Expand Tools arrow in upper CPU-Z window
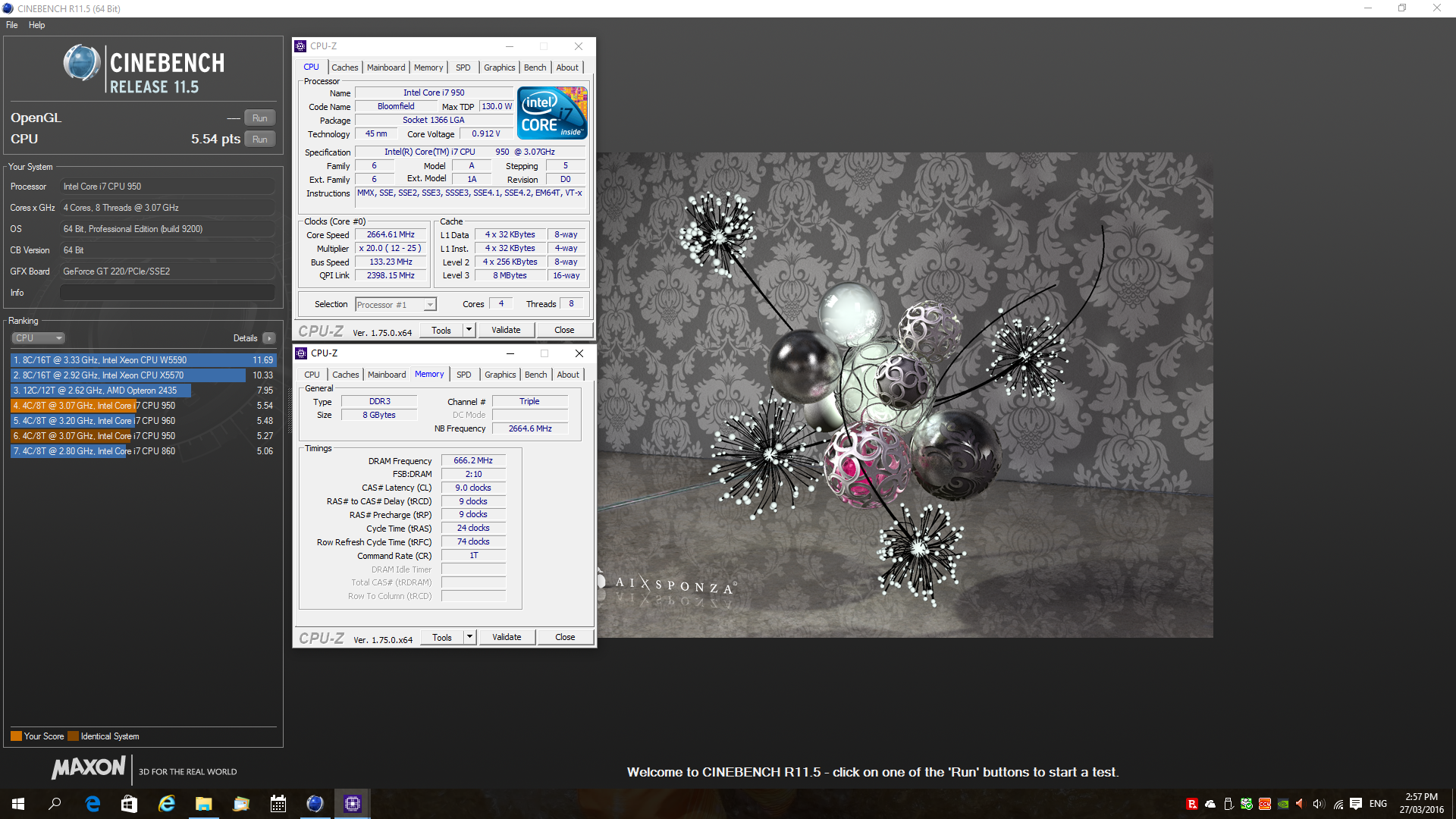1456x819 pixels. [469, 331]
